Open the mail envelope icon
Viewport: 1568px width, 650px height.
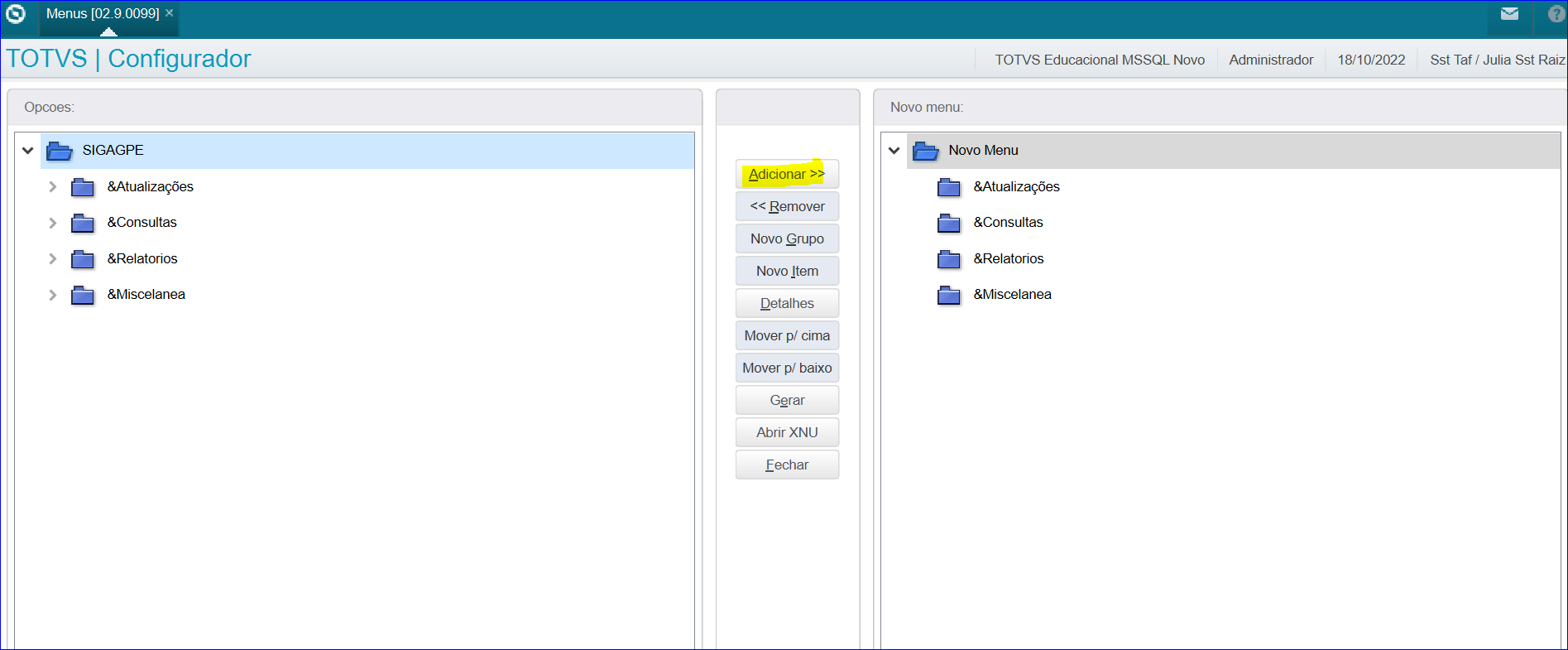coord(1509,14)
